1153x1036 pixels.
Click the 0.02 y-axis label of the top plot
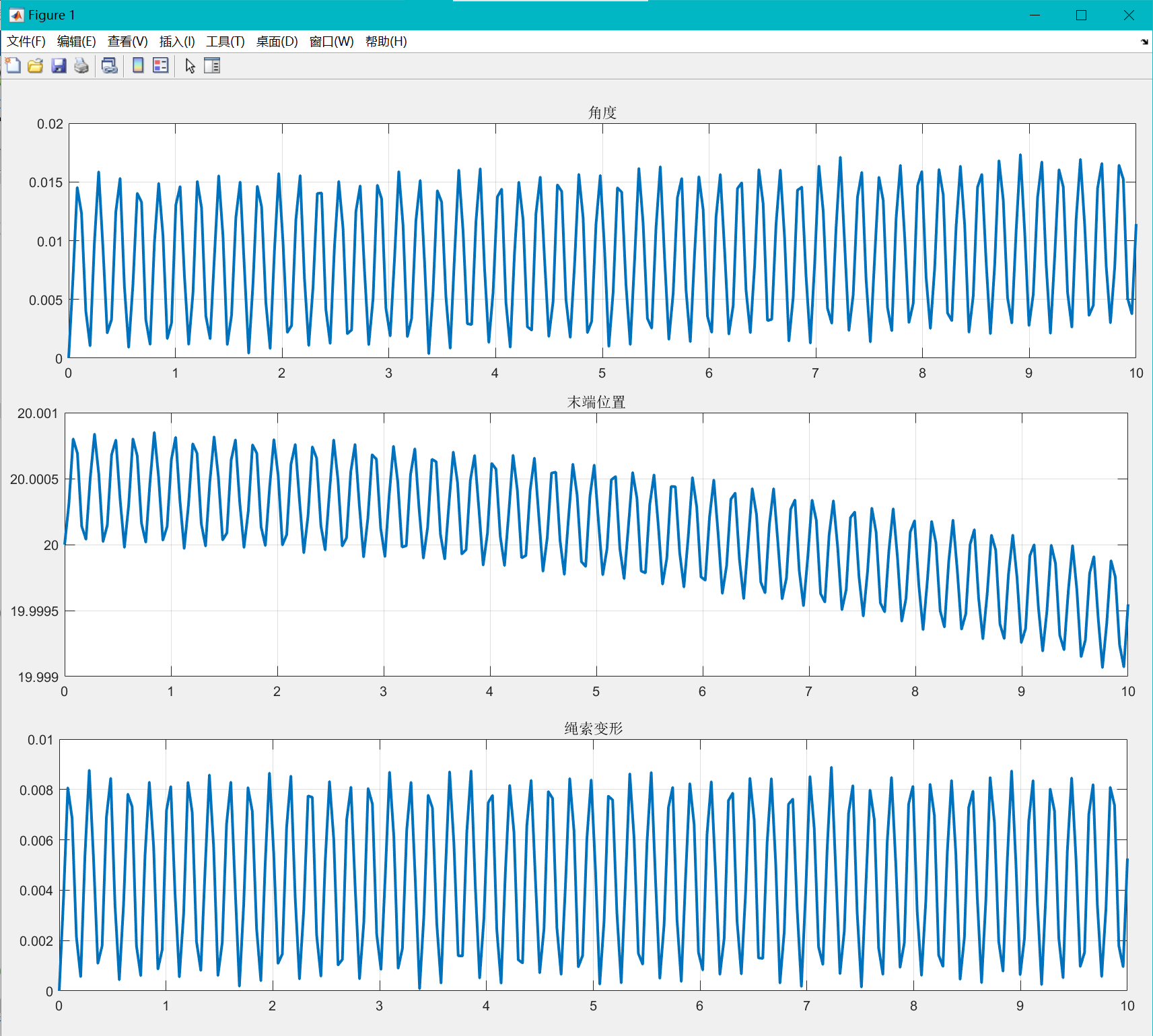coord(50,124)
